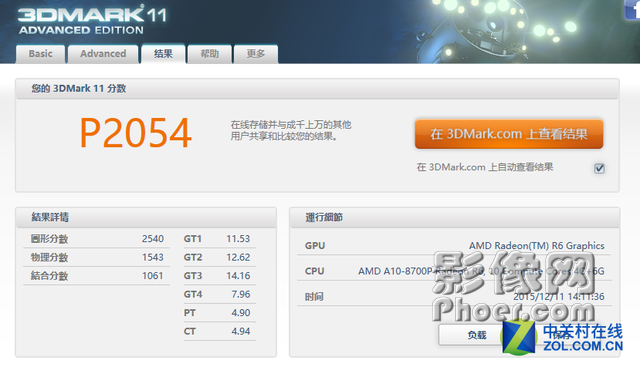
Task: Click the 结合分数 value 1061
Action: [x=153, y=276]
